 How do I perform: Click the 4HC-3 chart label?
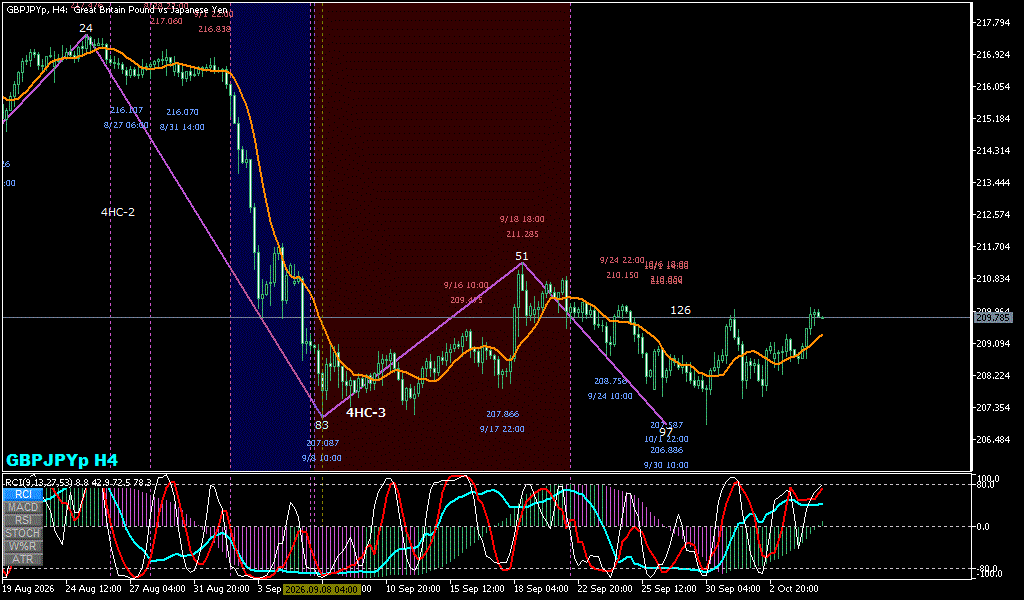click(366, 413)
